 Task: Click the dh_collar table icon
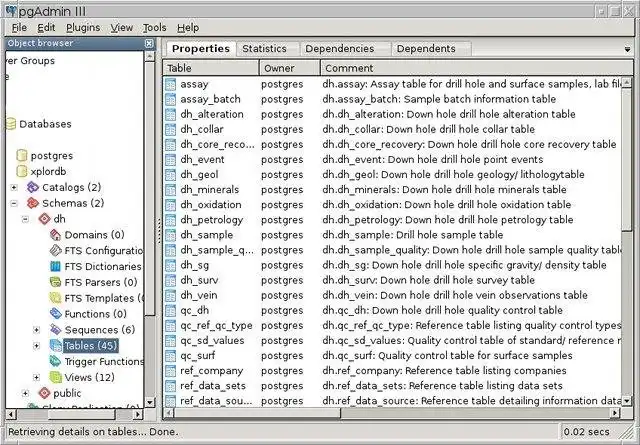pyautogui.click(x=170, y=129)
